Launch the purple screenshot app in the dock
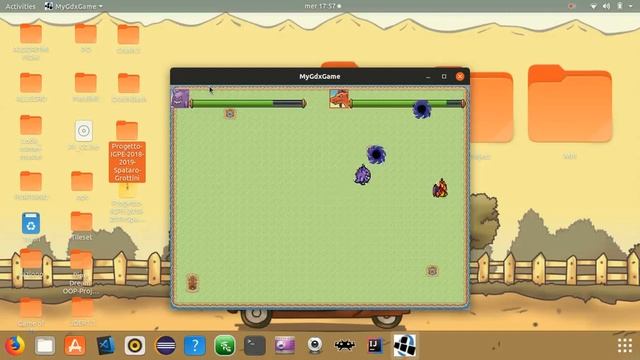 pos(285,345)
